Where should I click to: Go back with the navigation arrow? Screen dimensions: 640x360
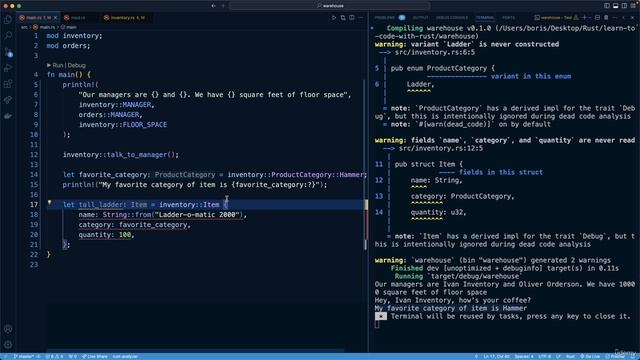pyautogui.click(x=213, y=6)
